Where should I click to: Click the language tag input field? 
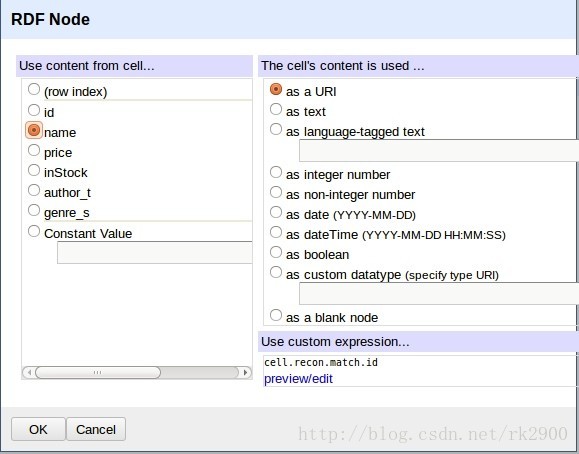(439, 150)
